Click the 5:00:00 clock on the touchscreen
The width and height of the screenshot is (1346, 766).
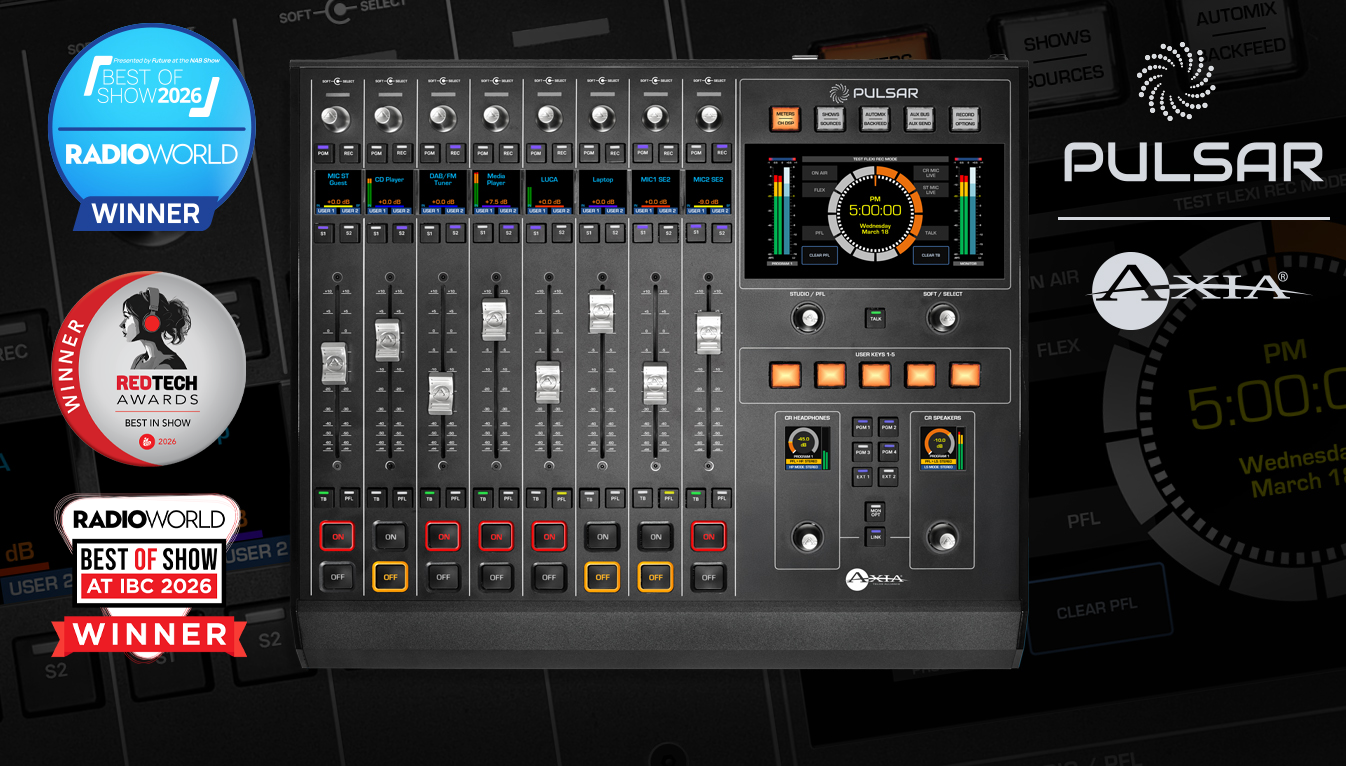point(875,211)
